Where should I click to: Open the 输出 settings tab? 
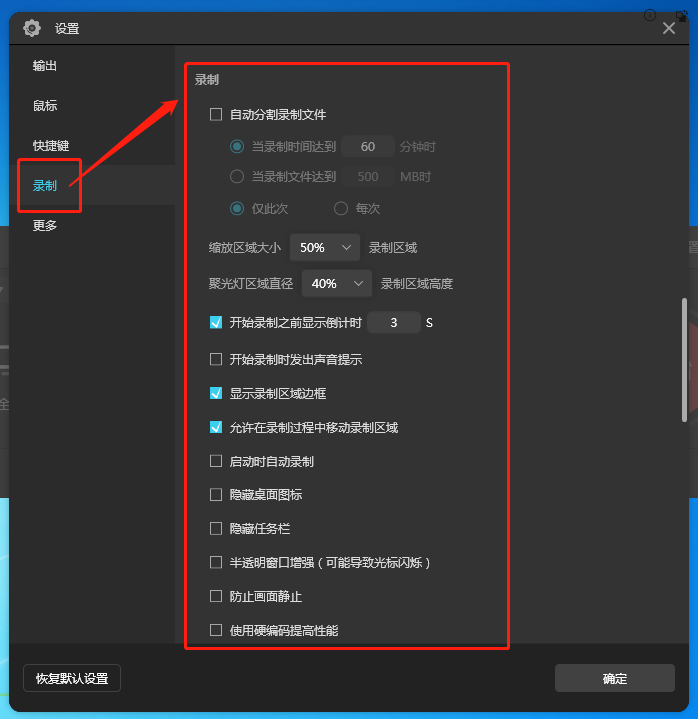click(x=44, y=66)
